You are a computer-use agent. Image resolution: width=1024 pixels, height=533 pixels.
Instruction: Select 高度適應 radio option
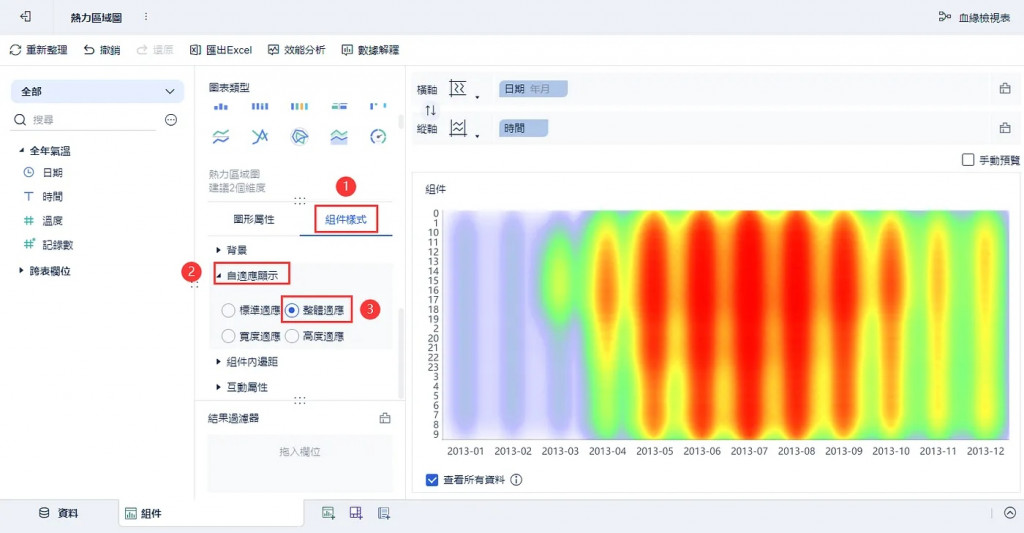pos(292,336)
